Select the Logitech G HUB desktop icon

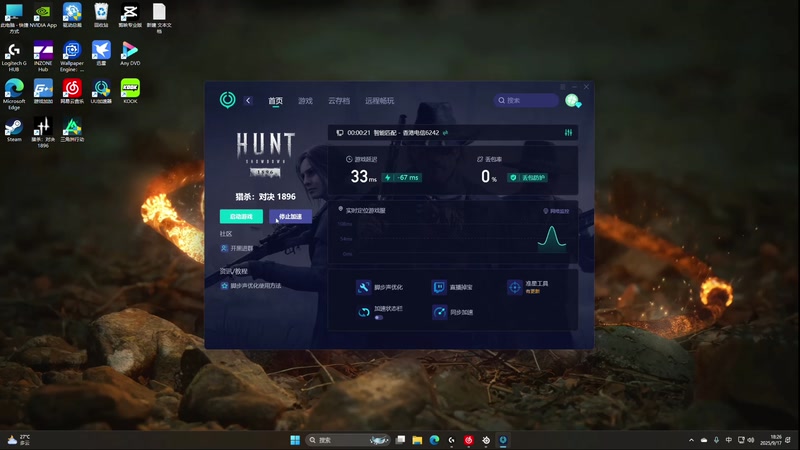pos(14,56)
